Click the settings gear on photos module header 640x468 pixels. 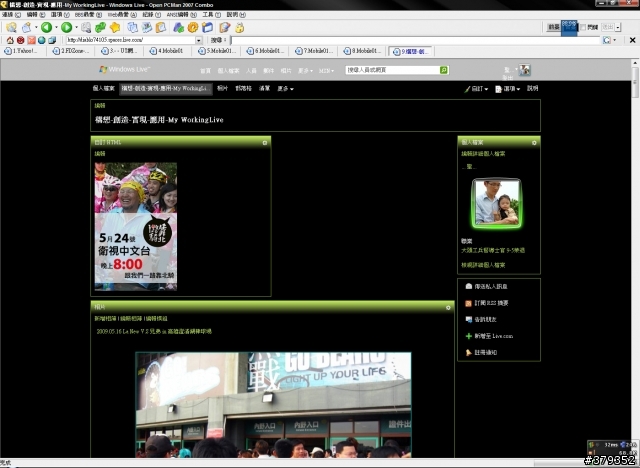click(448, 308)
